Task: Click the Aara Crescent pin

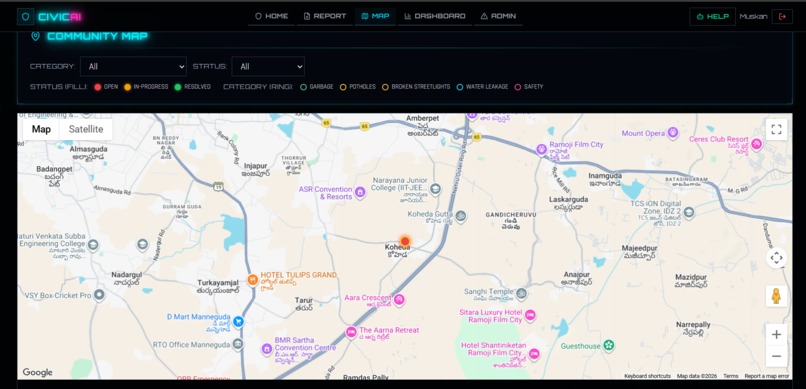Action: pos(399,299)
